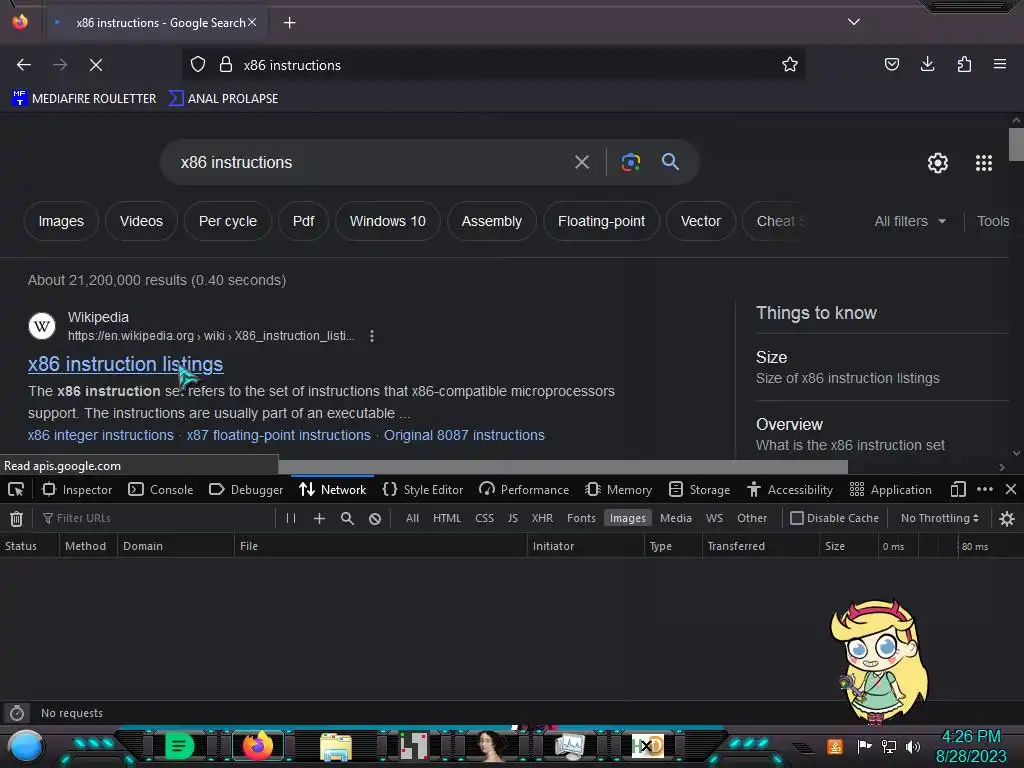1024x768 pixels.
Task: Filter results by Images chip
Action: tap(61, 221)
